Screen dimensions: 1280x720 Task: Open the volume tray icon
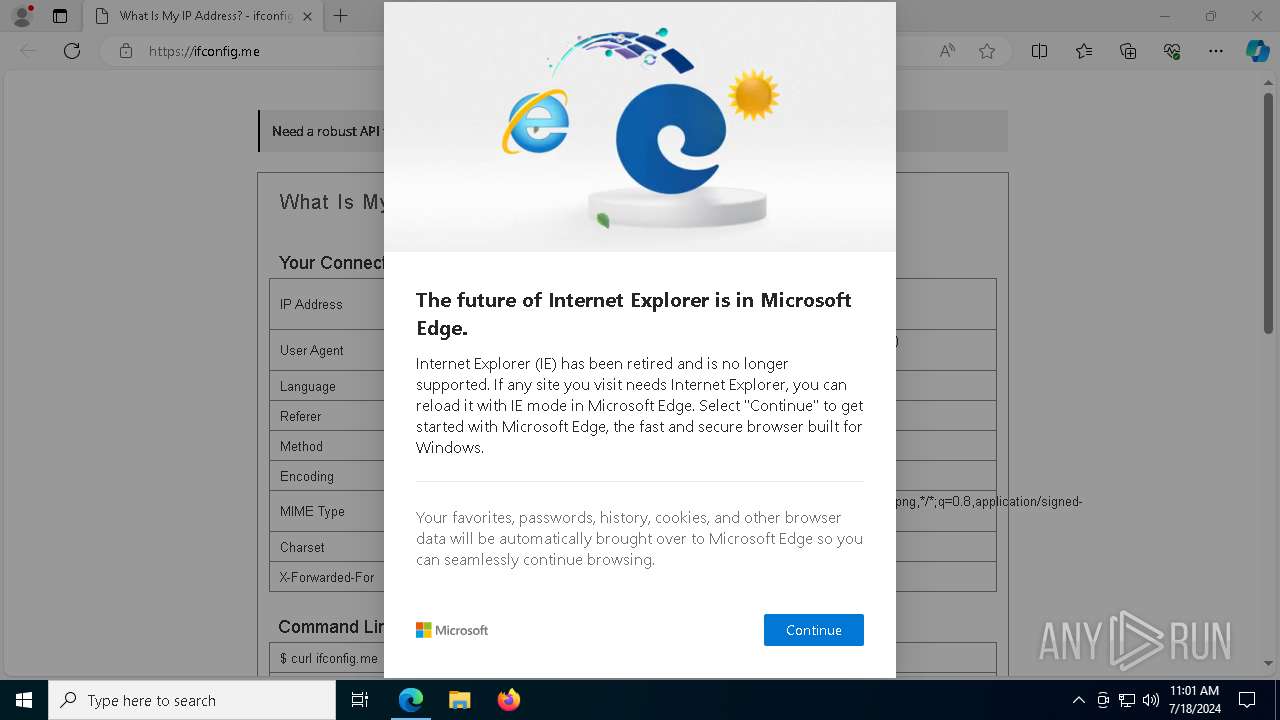(x=1151, y=700)
